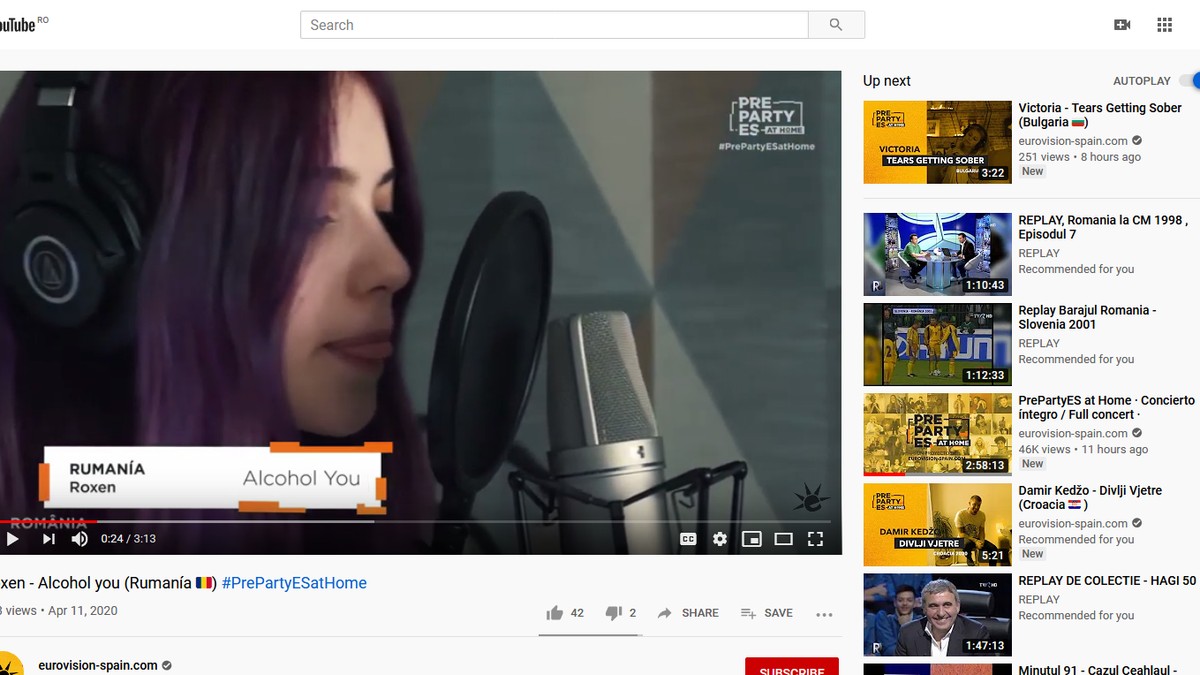Click the red SUBSCRIBE button

[x=792, y=668]
